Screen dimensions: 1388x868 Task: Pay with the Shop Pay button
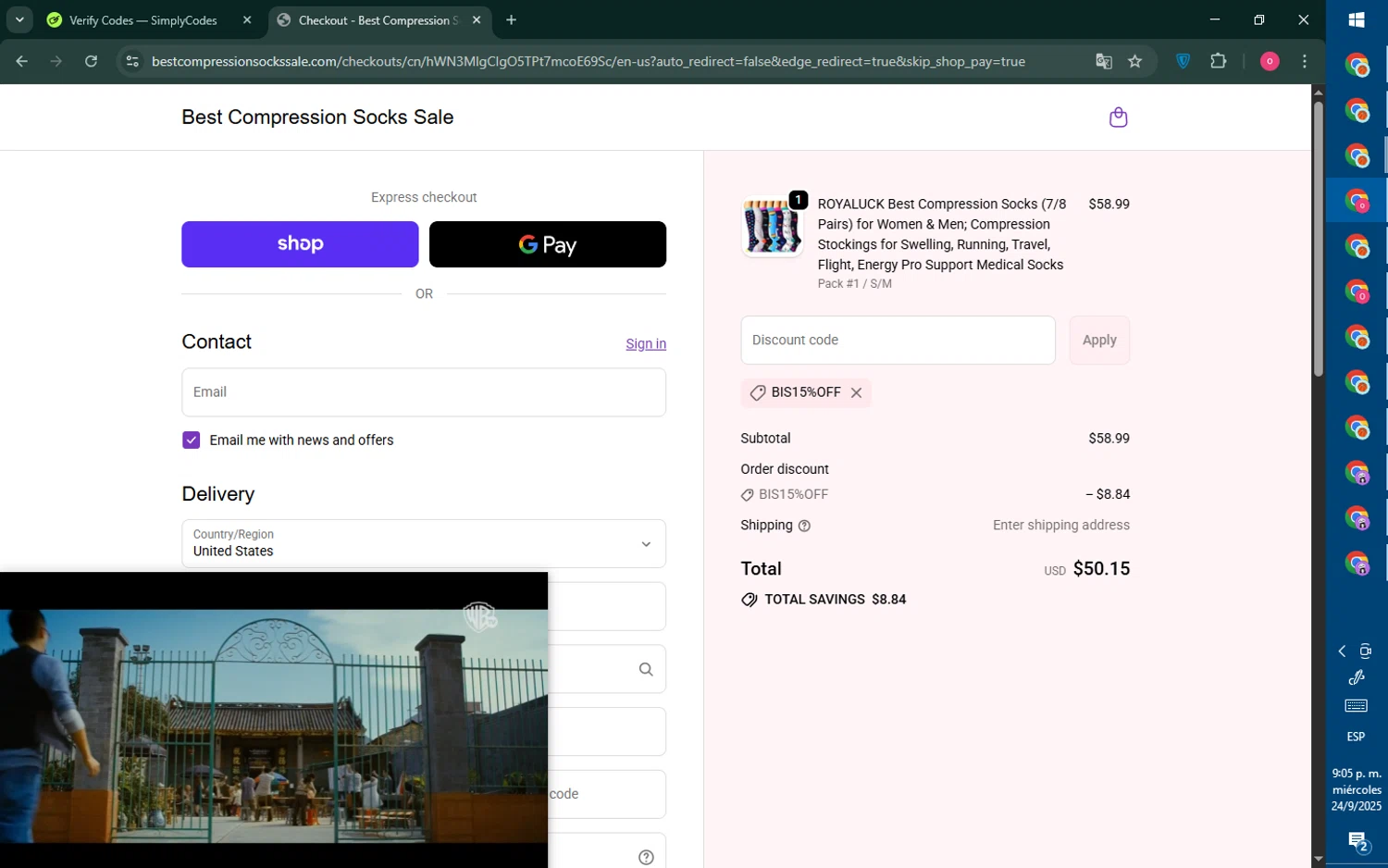click(x=300, y=244)
